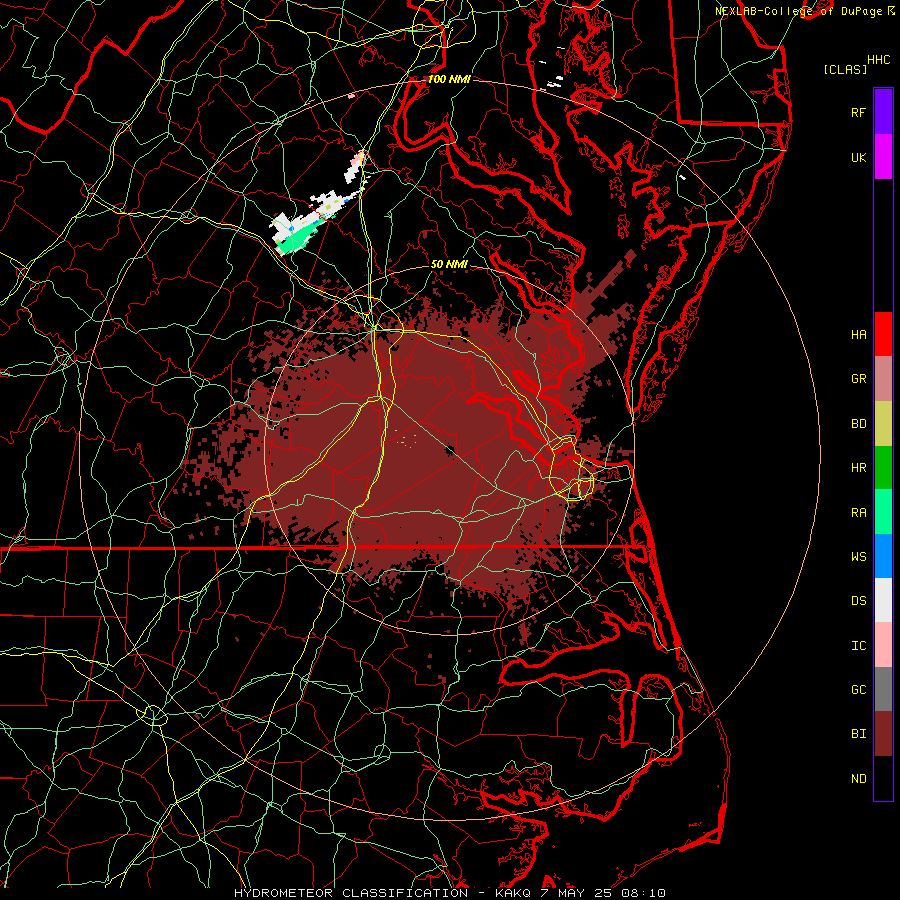The width and height of the screenshot is (900, 900).
Task: Click the HR green legend swatch
Action: click(883, 468)
